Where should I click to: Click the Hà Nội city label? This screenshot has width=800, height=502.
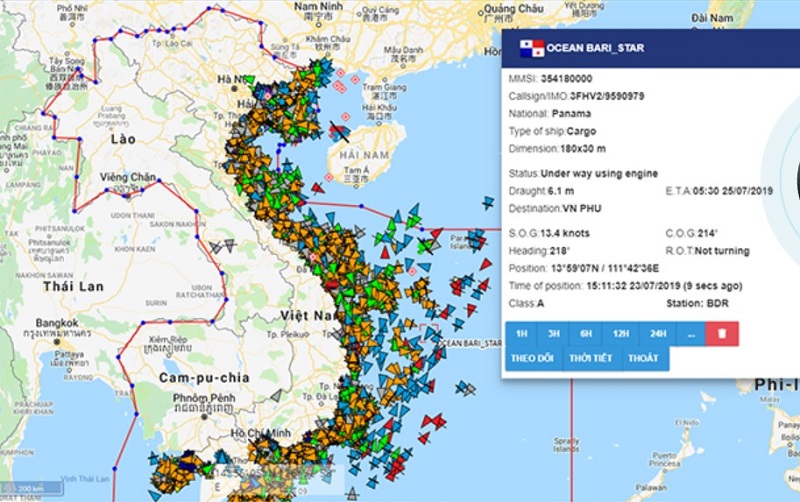click(231, 79)
